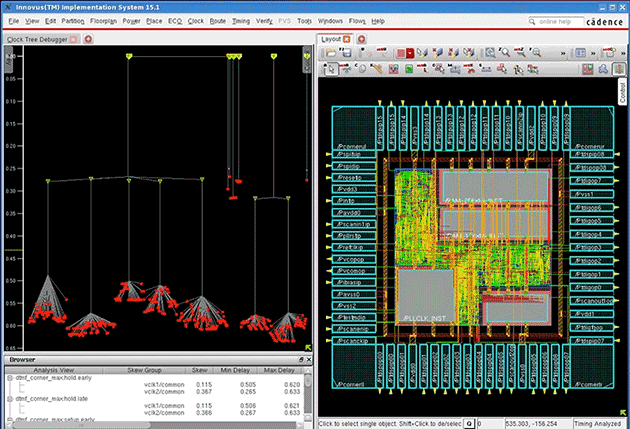This screenshot has width=630, height=429.
Task: Open the Power menu
Action: click(131, 21)
